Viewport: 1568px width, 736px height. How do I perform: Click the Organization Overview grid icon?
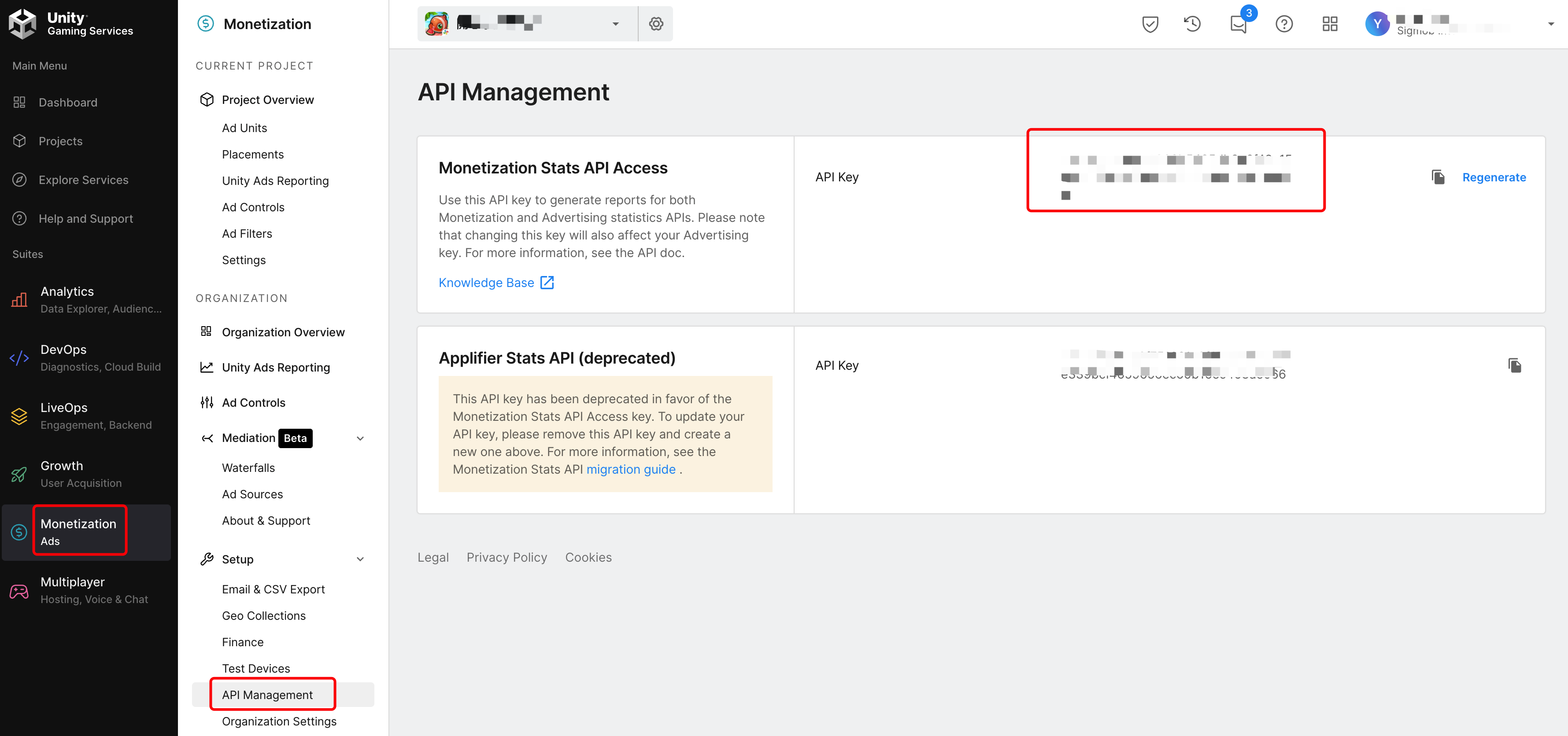[206, 331]
